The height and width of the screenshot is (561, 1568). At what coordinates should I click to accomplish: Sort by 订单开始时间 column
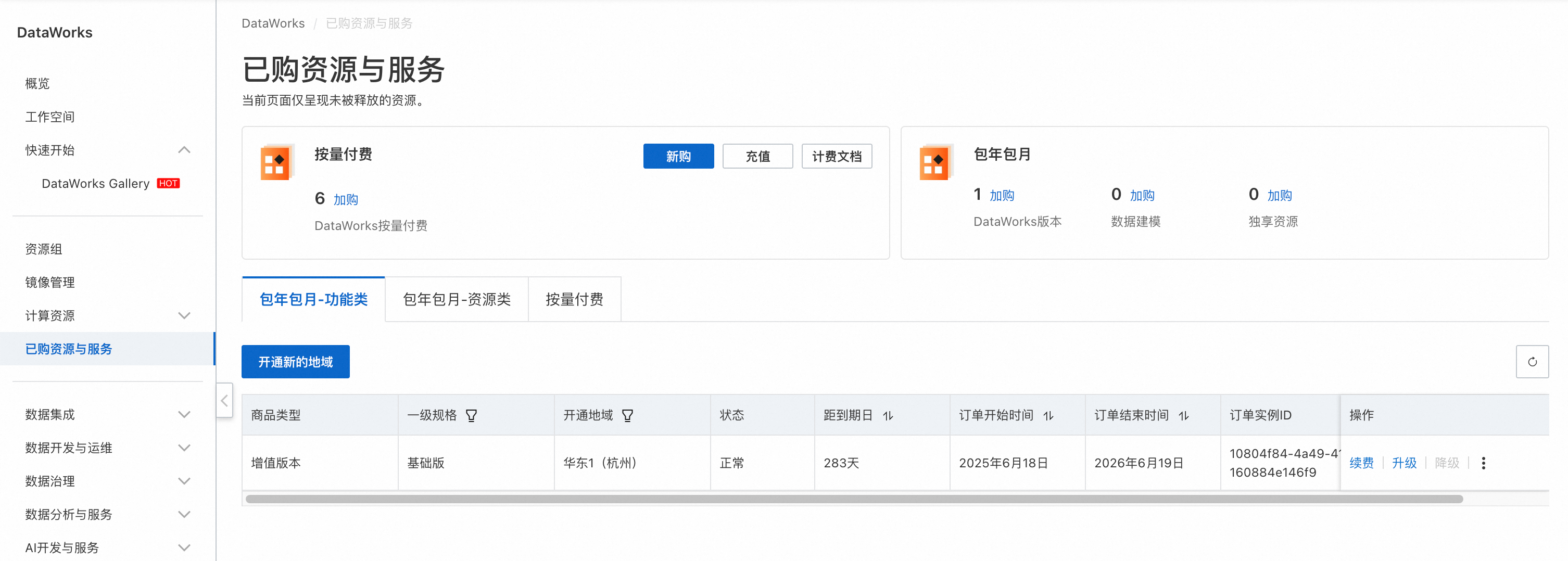tap(1048, 416)
